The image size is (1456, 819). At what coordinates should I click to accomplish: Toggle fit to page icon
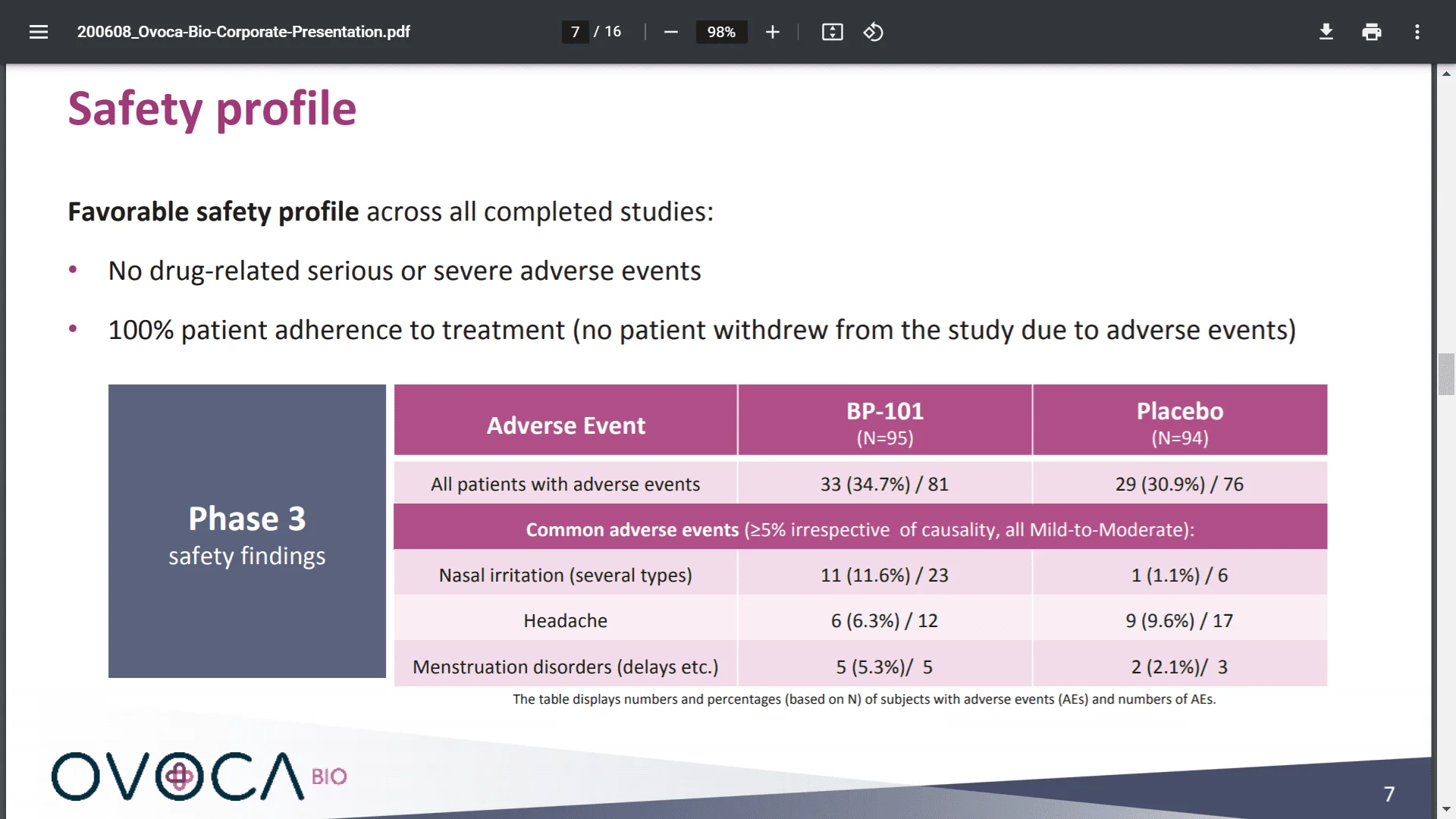coord(832,32)
